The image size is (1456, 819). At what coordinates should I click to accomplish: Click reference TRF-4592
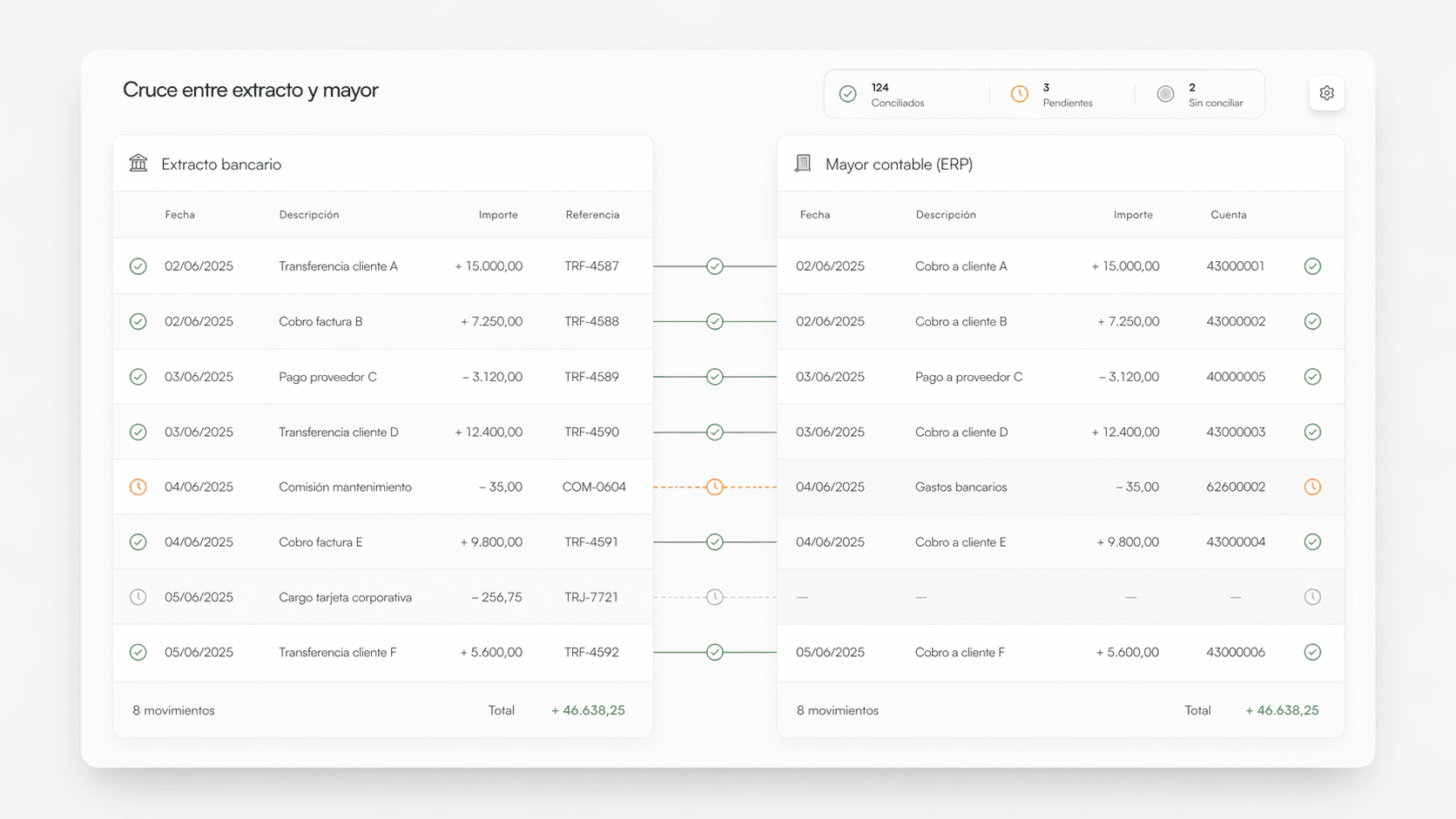tap(591, 652)
